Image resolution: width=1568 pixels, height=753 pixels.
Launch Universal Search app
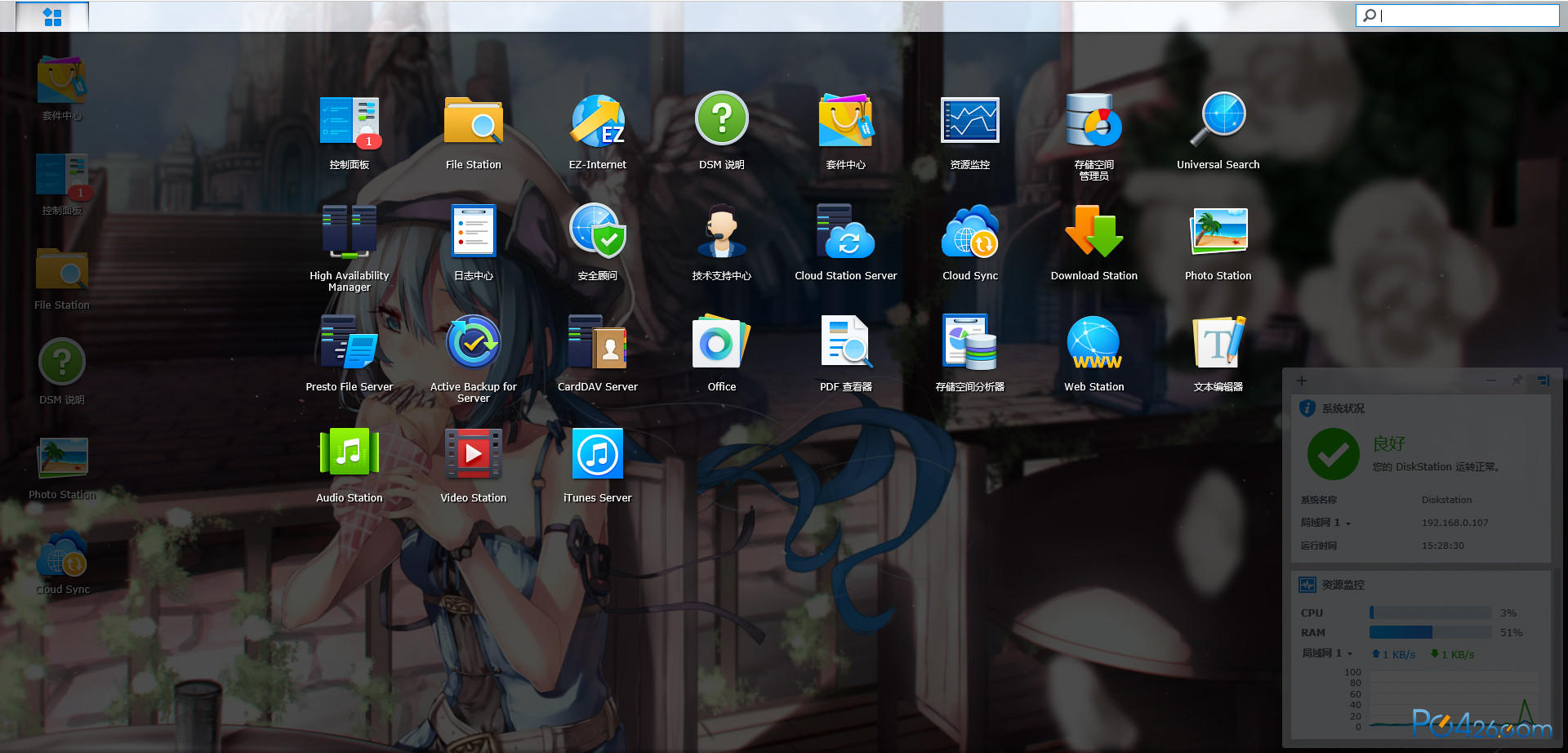click(x=1218, y=121)
